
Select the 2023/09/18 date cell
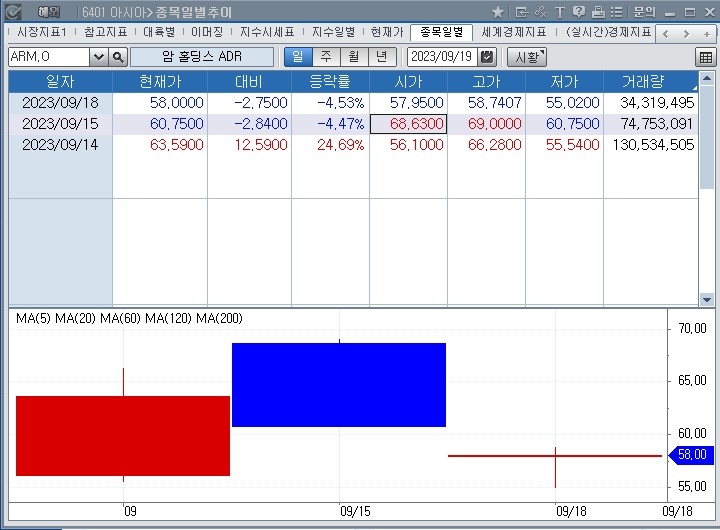click(x=60, y=103)
